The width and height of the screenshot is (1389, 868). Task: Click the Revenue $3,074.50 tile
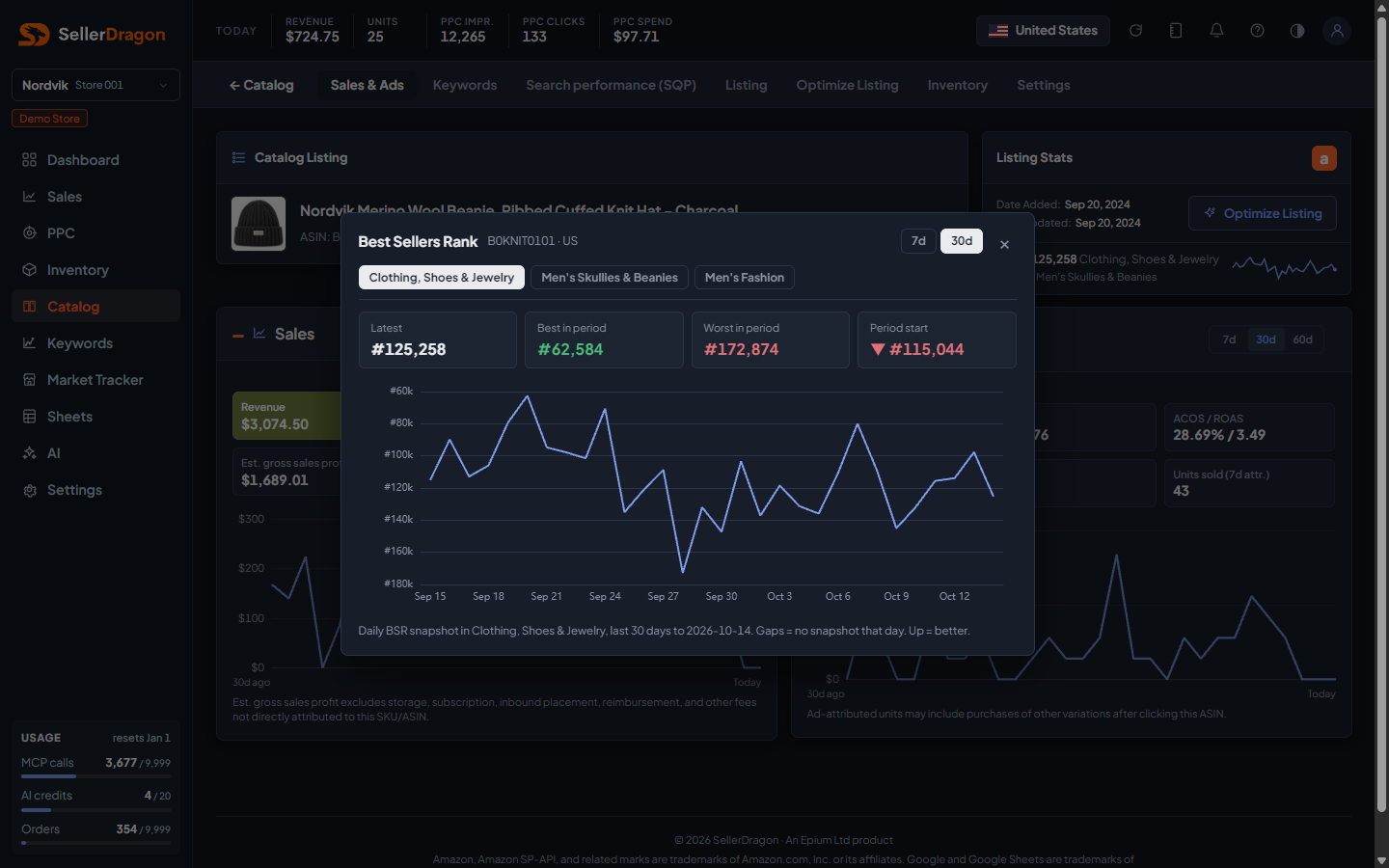click(286, 416)
